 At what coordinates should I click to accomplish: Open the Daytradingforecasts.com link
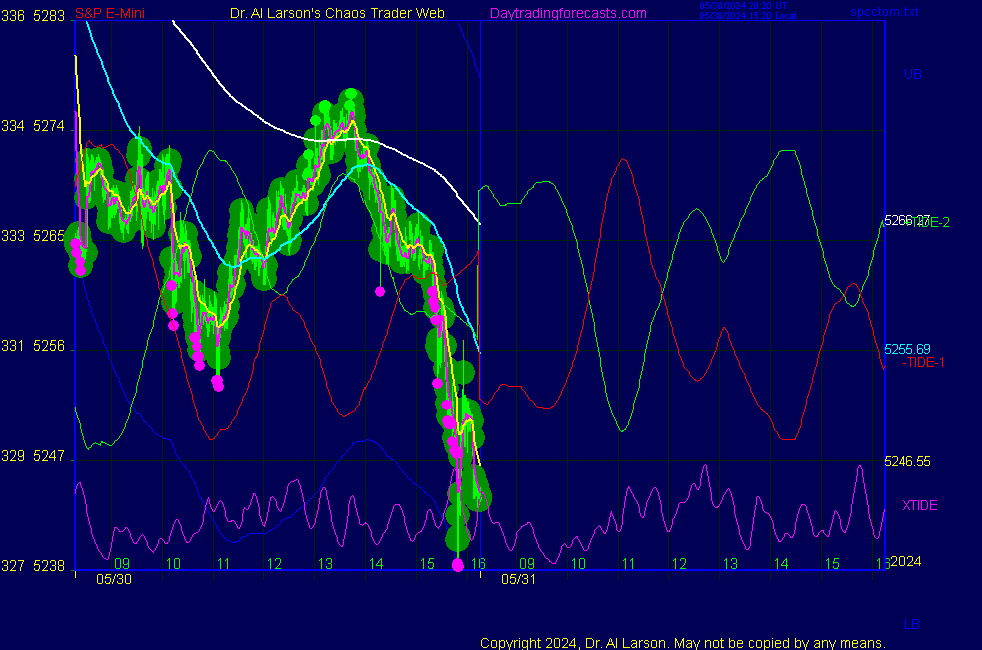pyautogui.click(x=567, y=13)
